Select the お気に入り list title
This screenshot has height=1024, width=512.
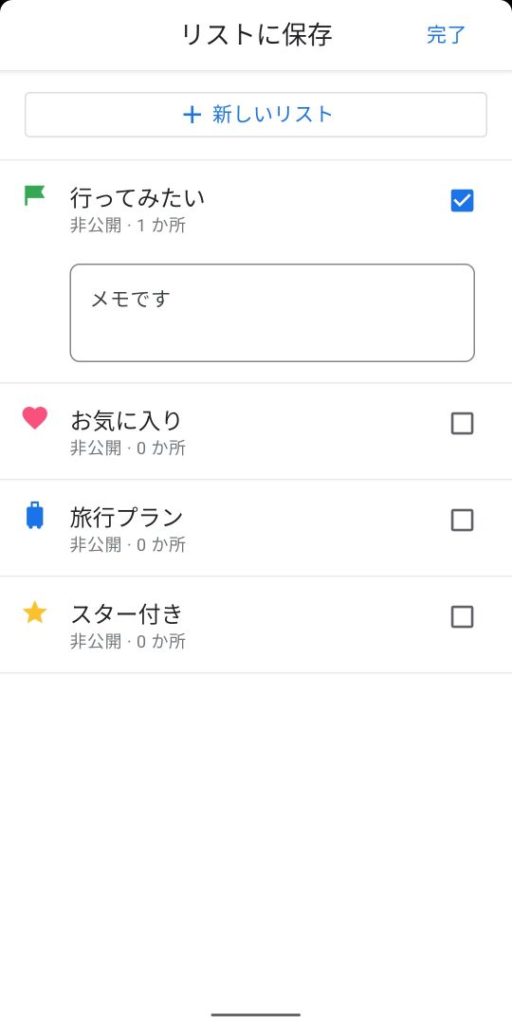click(125, 421)
